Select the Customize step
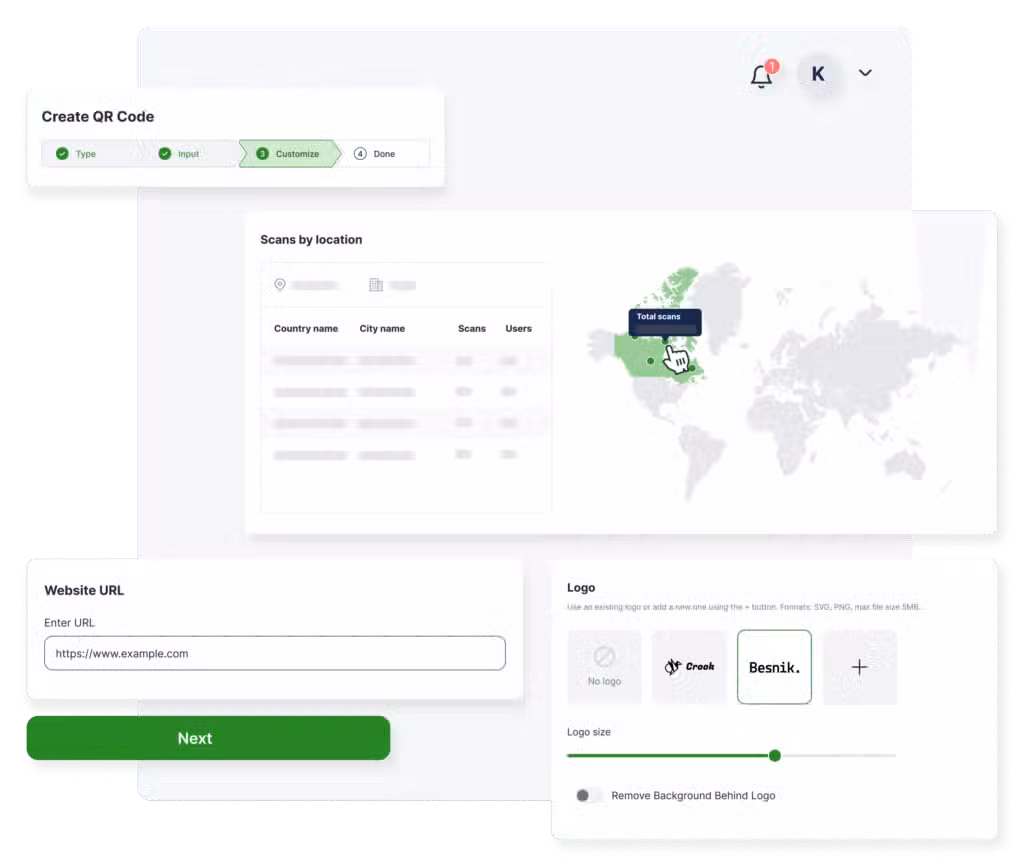 point(290,154)
